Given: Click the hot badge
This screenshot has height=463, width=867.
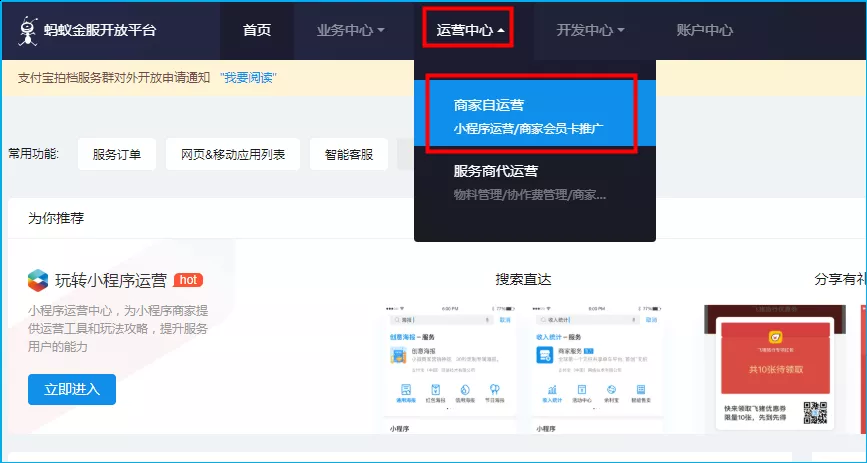Looking at the screenshot, I should tap(188, 280).
